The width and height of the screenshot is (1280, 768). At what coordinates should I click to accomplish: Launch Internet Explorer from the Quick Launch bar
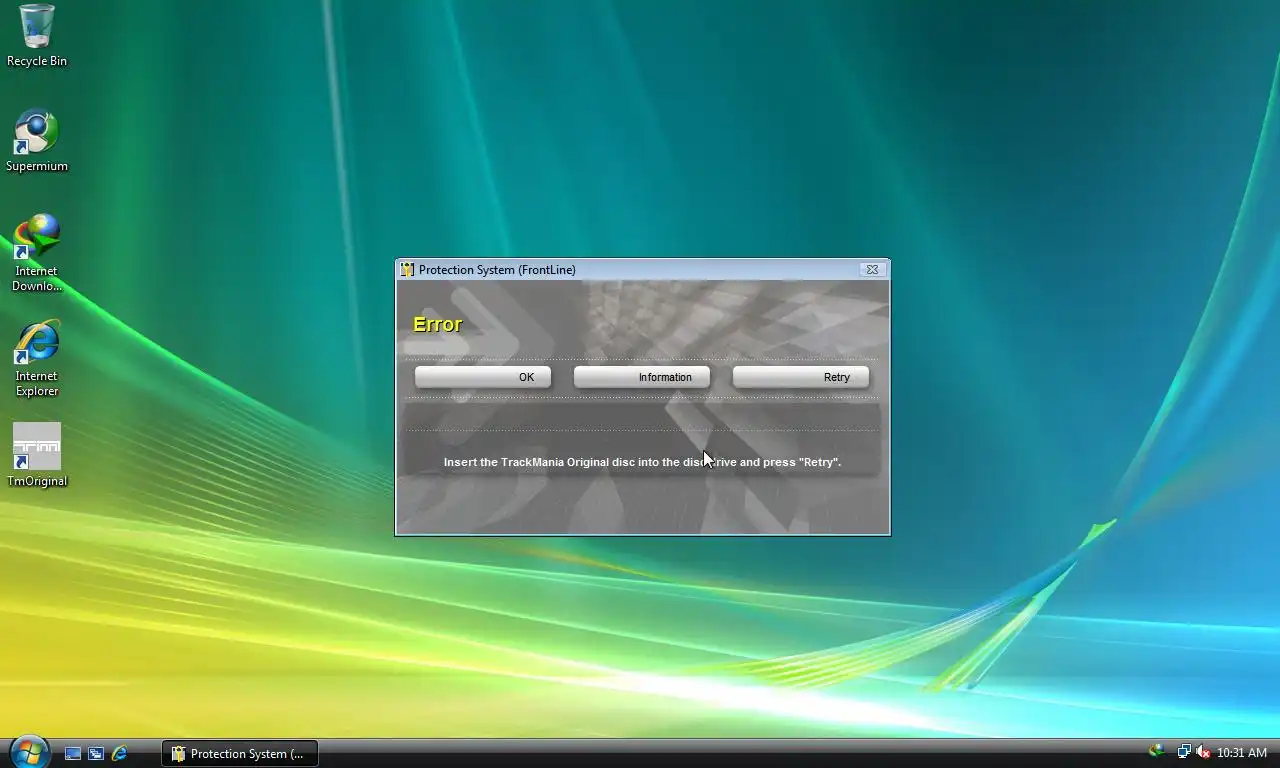tap(119, 753)
